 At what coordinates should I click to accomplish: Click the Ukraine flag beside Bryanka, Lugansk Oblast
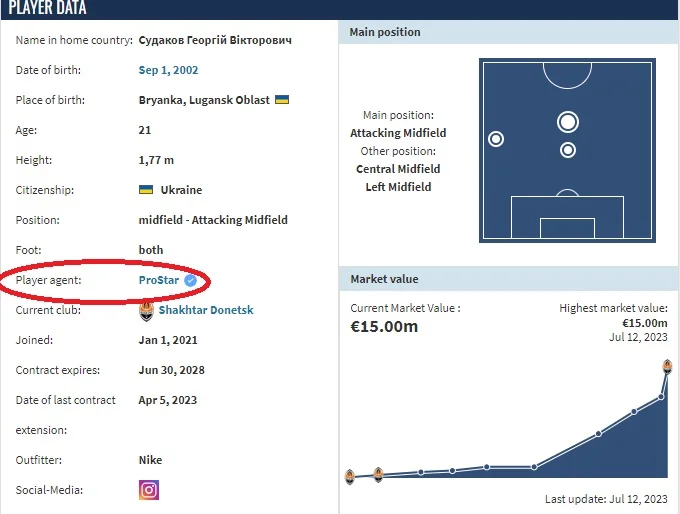coord(282,100)
